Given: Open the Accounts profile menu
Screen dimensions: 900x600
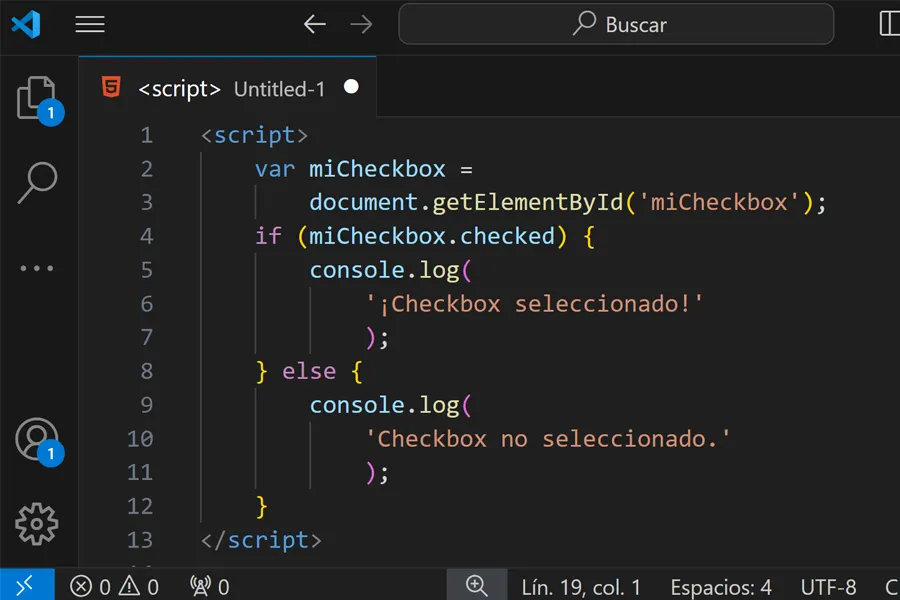Looking at the screenshot, I should click(x=38, y=440).
